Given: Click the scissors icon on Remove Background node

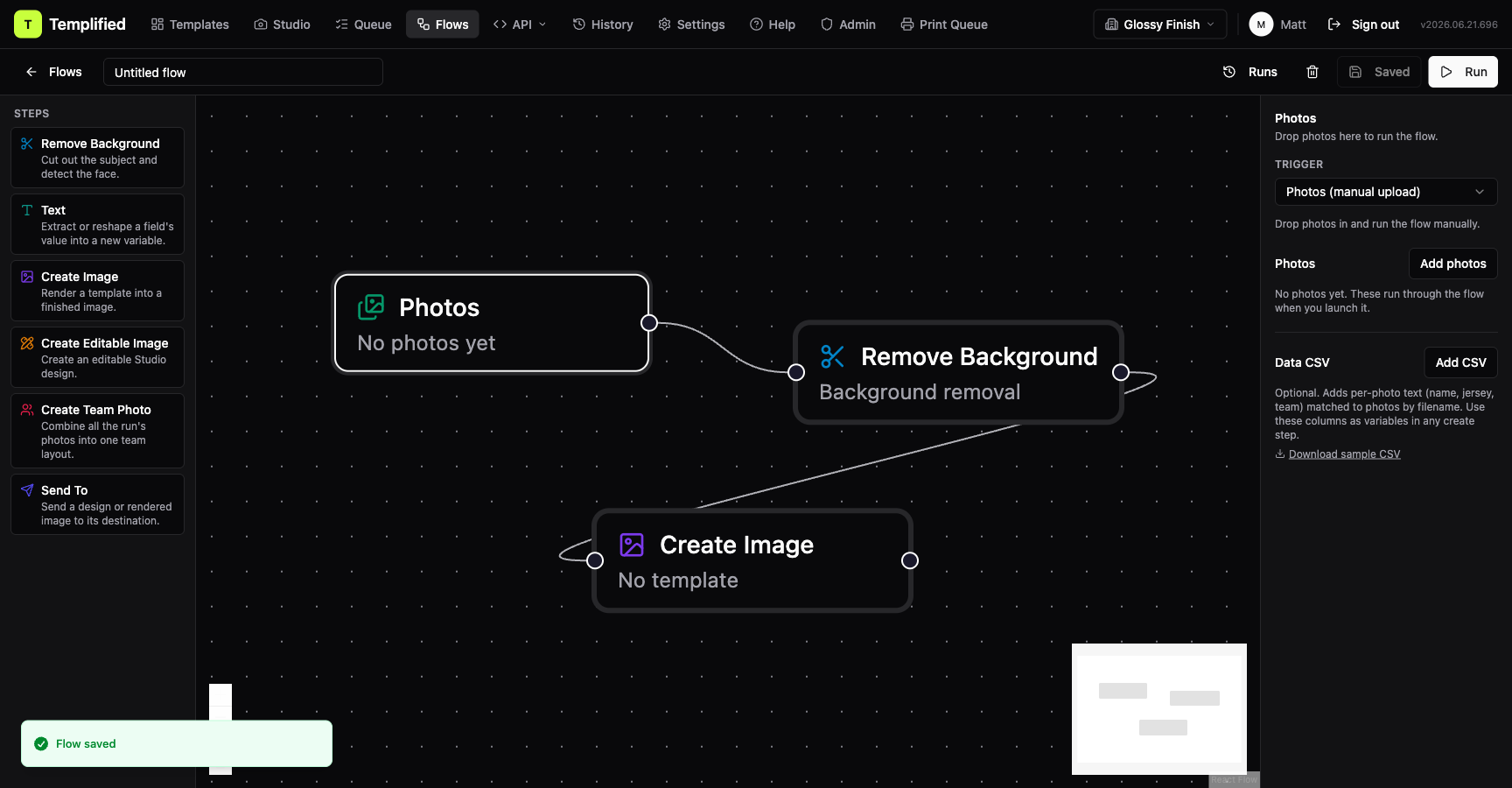Looking at the screenshot, I should coord(832,356).
